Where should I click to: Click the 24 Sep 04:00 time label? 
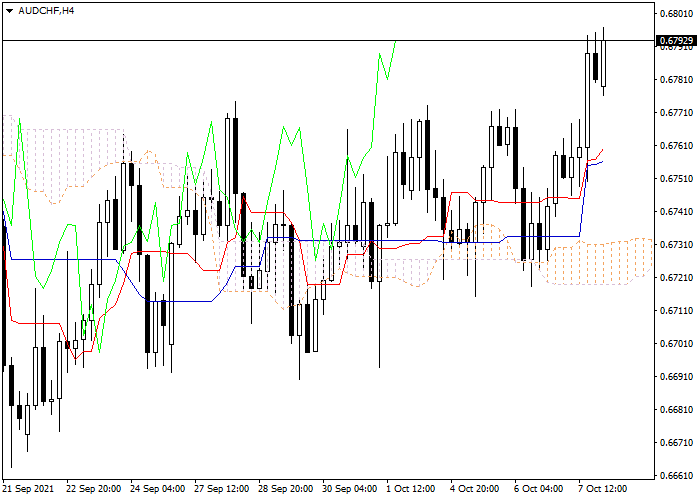click(158, 489)
